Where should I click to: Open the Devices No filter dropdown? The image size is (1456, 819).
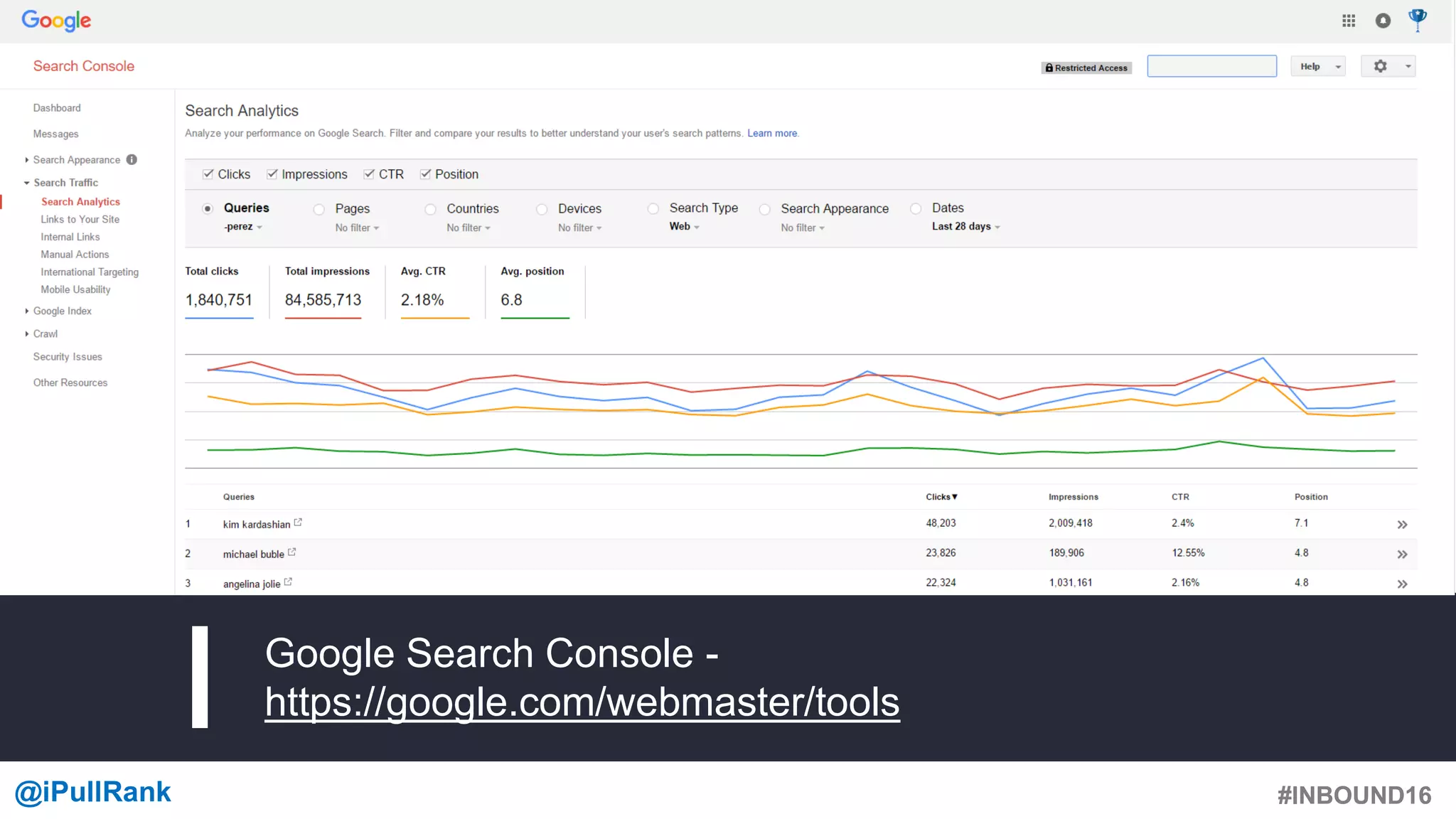coord(580,227)
